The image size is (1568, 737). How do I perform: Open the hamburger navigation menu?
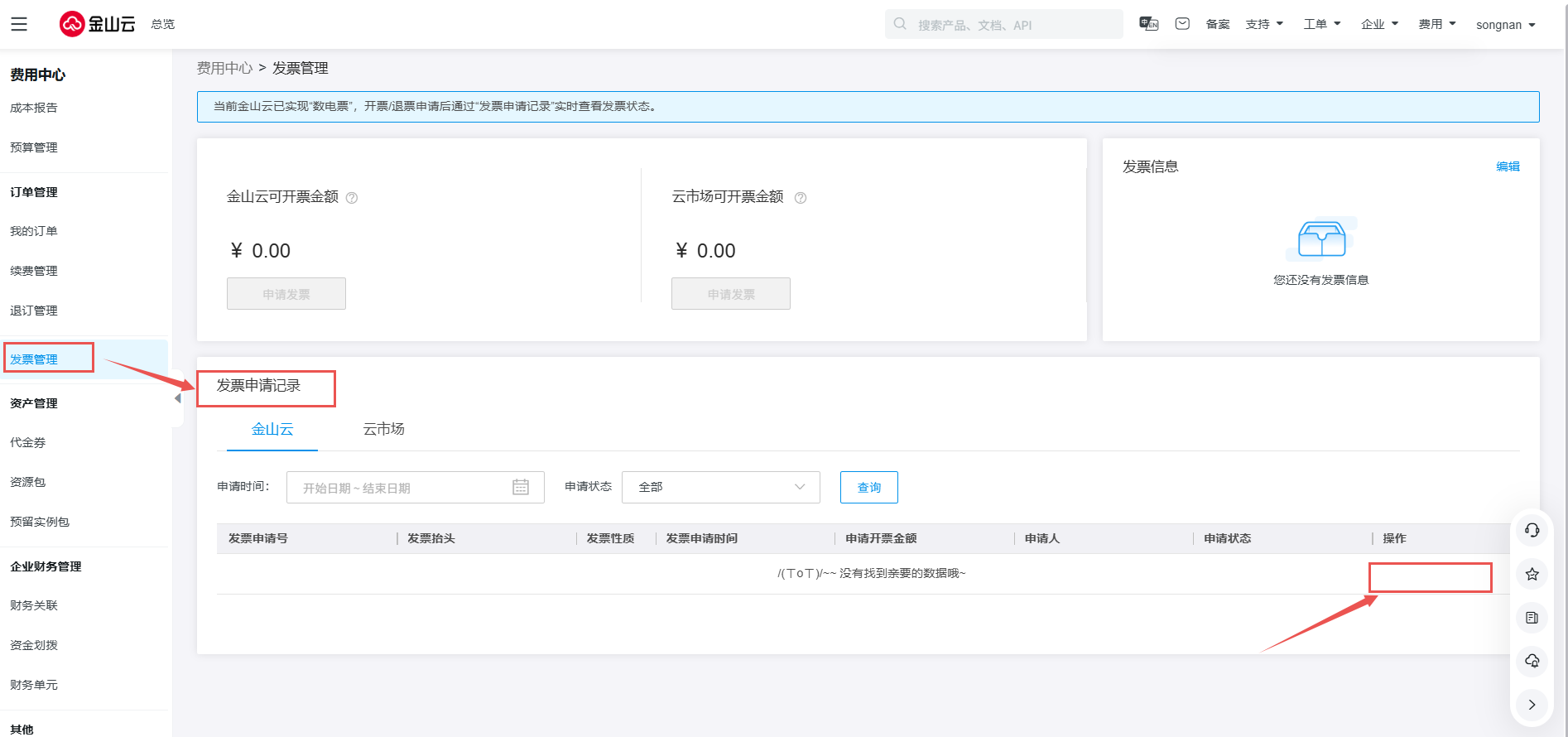click(x=19, y=24)
